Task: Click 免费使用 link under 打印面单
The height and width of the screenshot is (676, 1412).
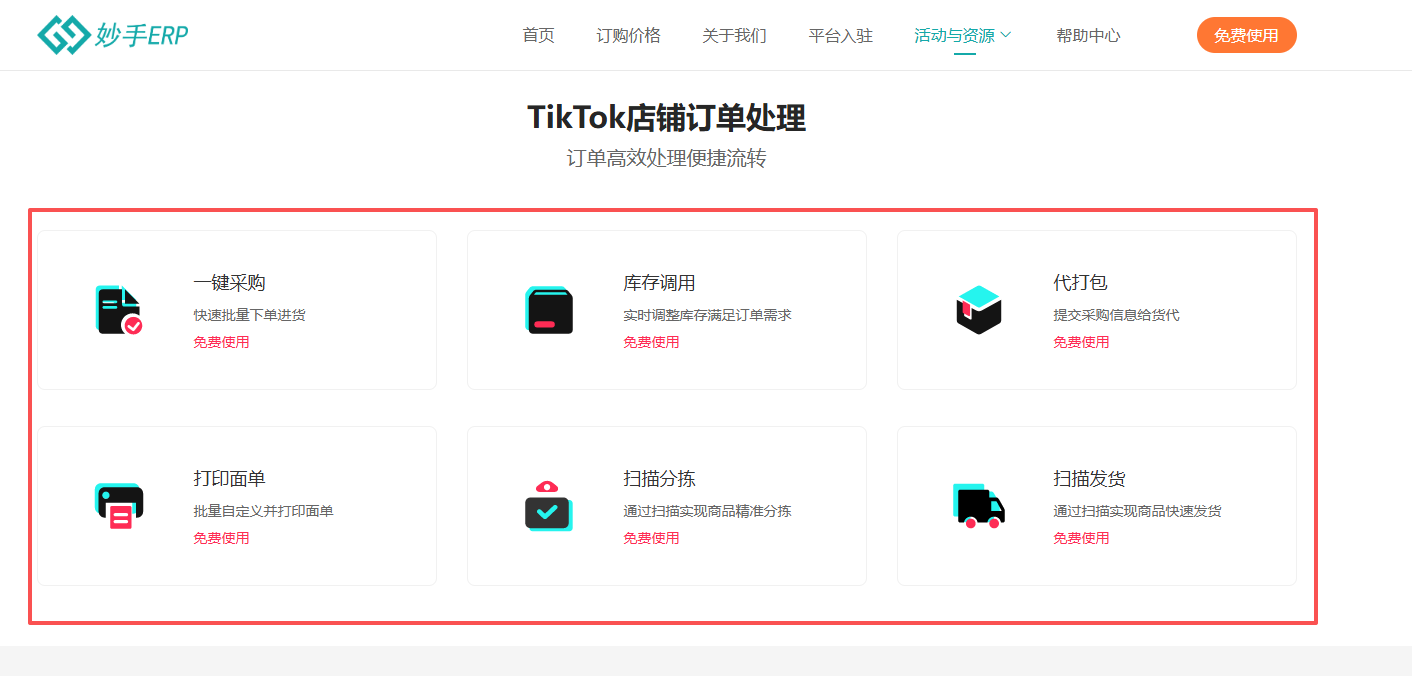Action: click(x=221, y=538)
